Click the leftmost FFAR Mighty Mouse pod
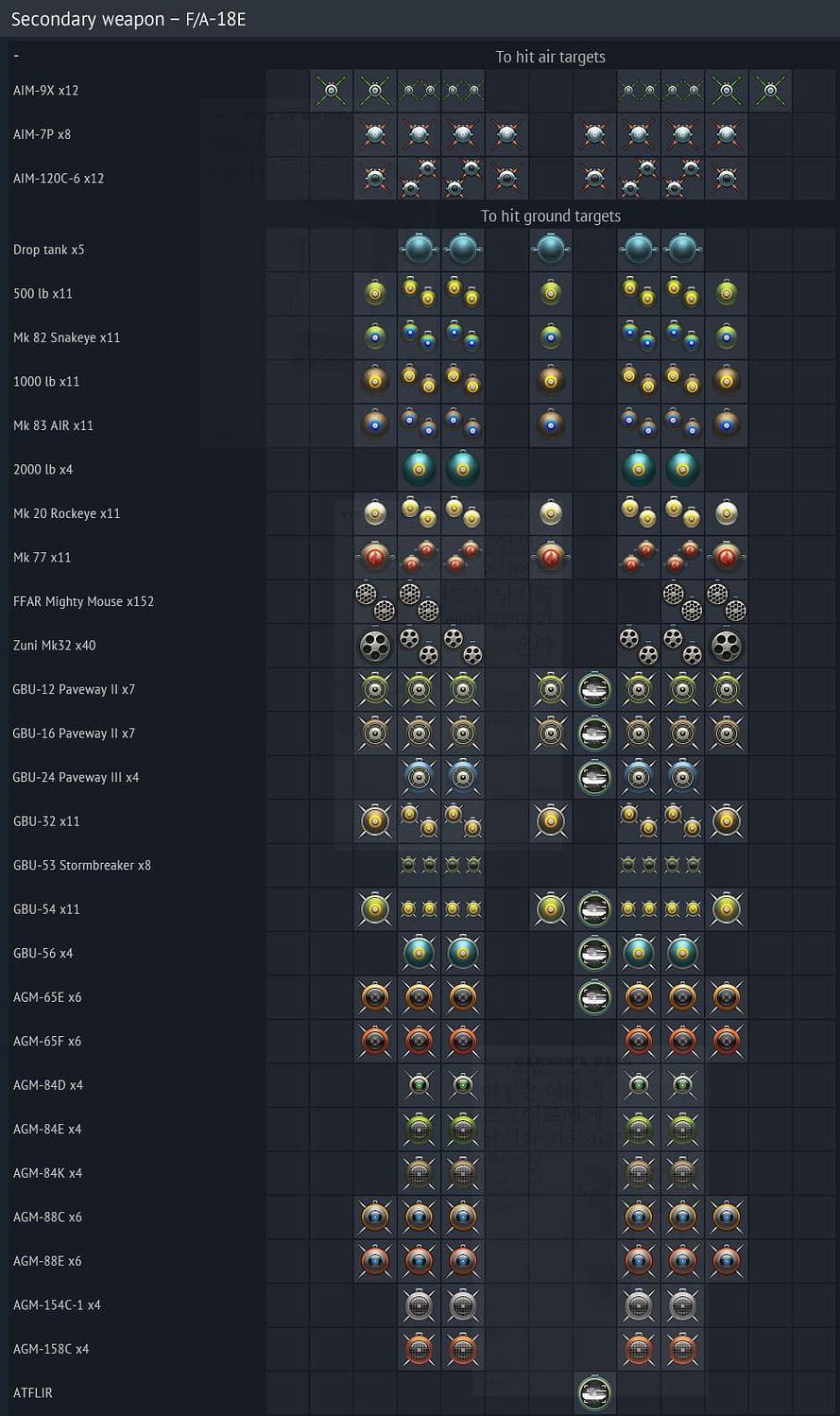840x1416 pixels. click(375, 601)
